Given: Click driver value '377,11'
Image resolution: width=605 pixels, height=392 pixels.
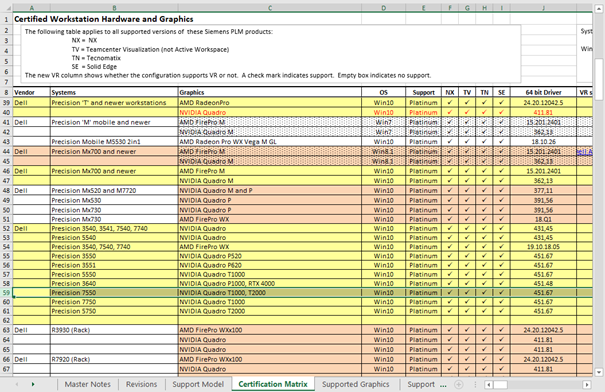Looking at the screenshot, I should click(543, 190).
